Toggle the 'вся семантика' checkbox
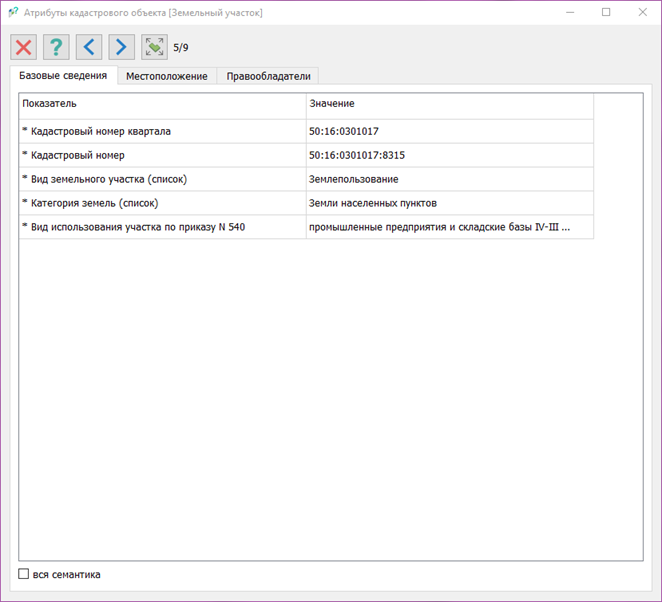662x602 pixels. [24, 574]
